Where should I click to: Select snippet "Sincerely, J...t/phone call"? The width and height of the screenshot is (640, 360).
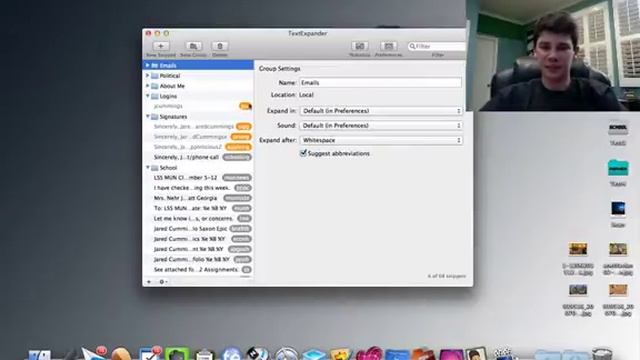(x=198, y=157)
